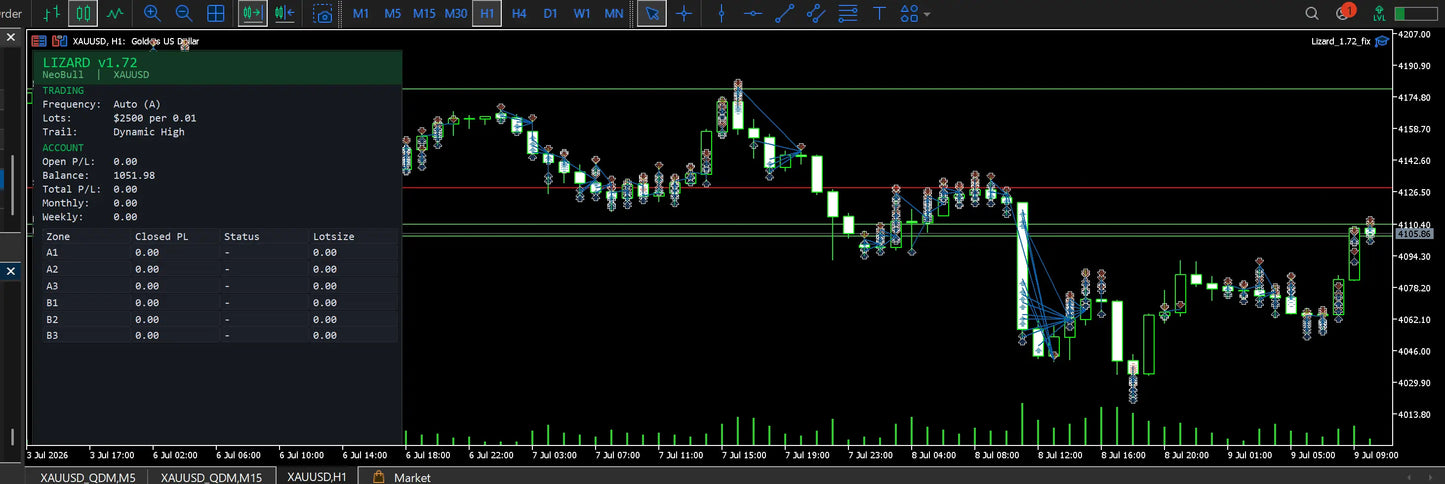Switch to XAUUSD_QDM,M15 chart tab
This screenshot has width=1445, height=484.
coord(211,477)
